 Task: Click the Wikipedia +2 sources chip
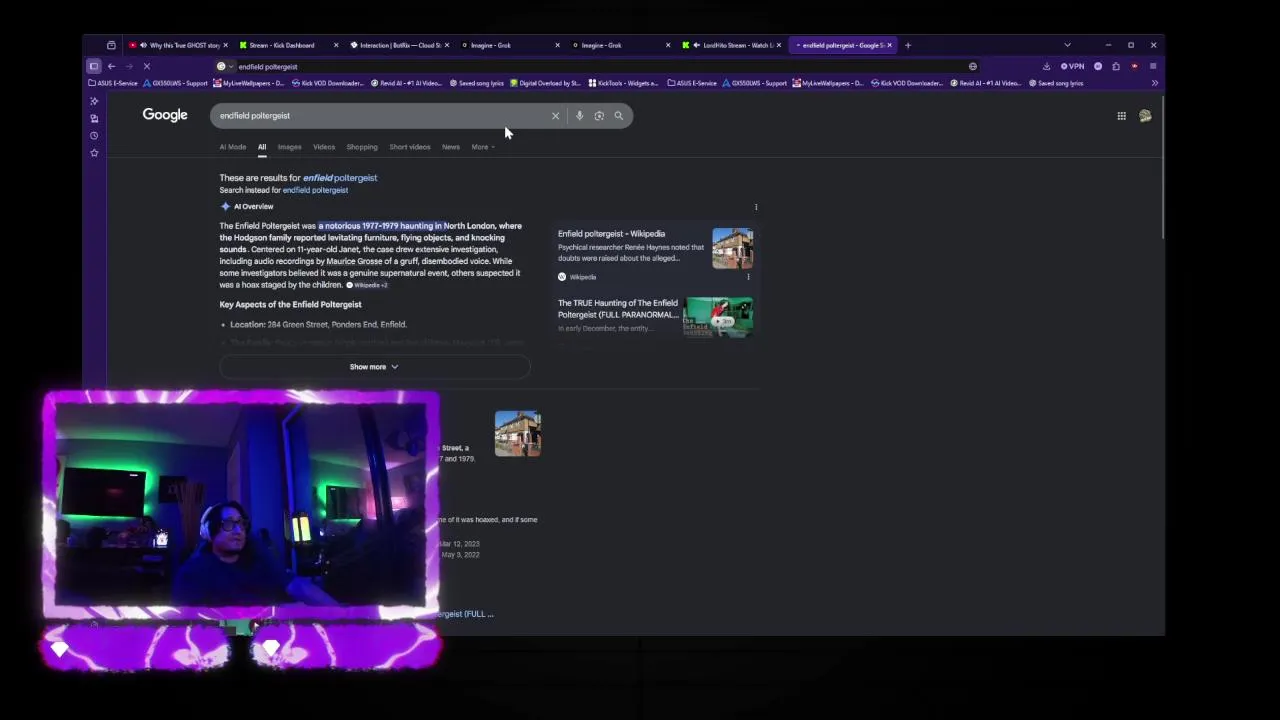[x=367, y=285]
